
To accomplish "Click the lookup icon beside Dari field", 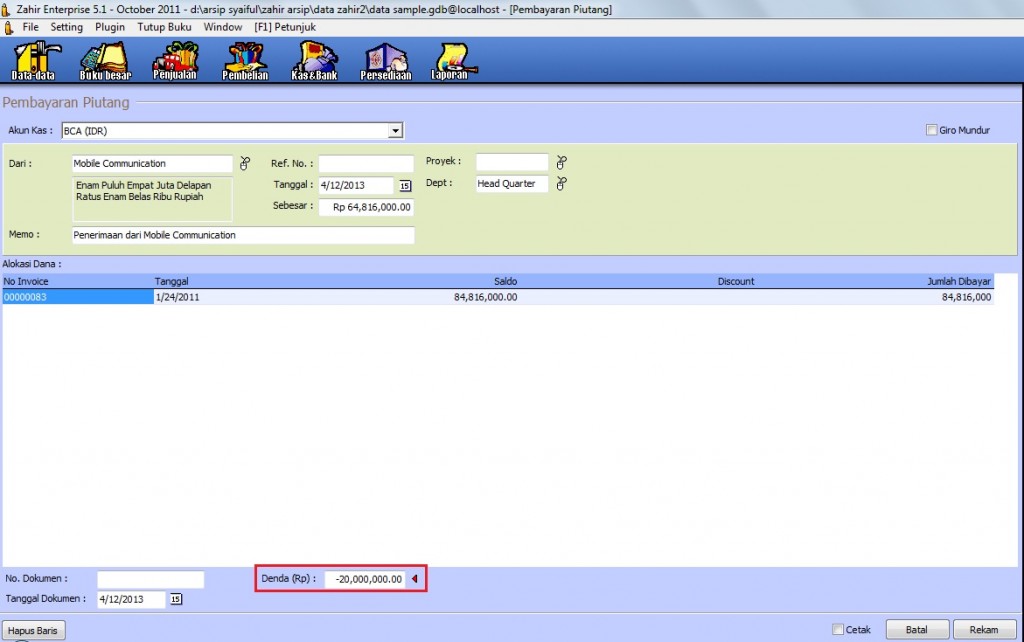I will 245,163.
